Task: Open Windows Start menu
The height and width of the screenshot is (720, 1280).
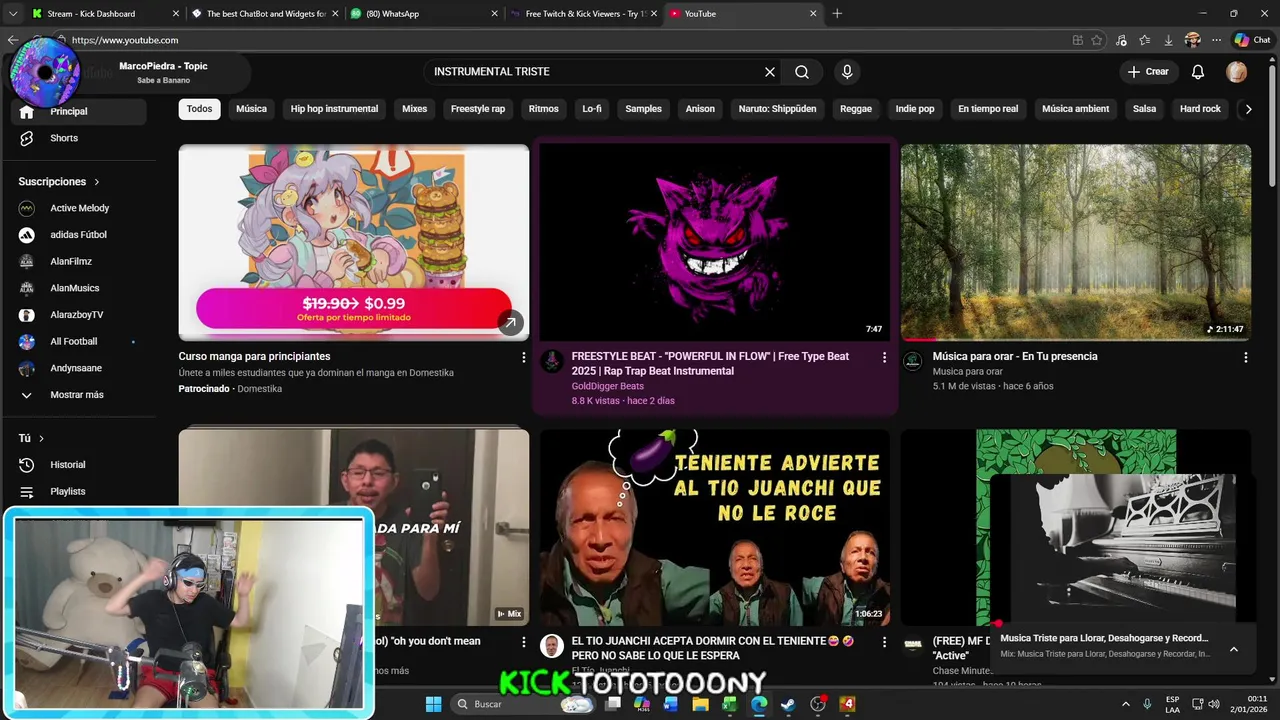Action: 433,704
